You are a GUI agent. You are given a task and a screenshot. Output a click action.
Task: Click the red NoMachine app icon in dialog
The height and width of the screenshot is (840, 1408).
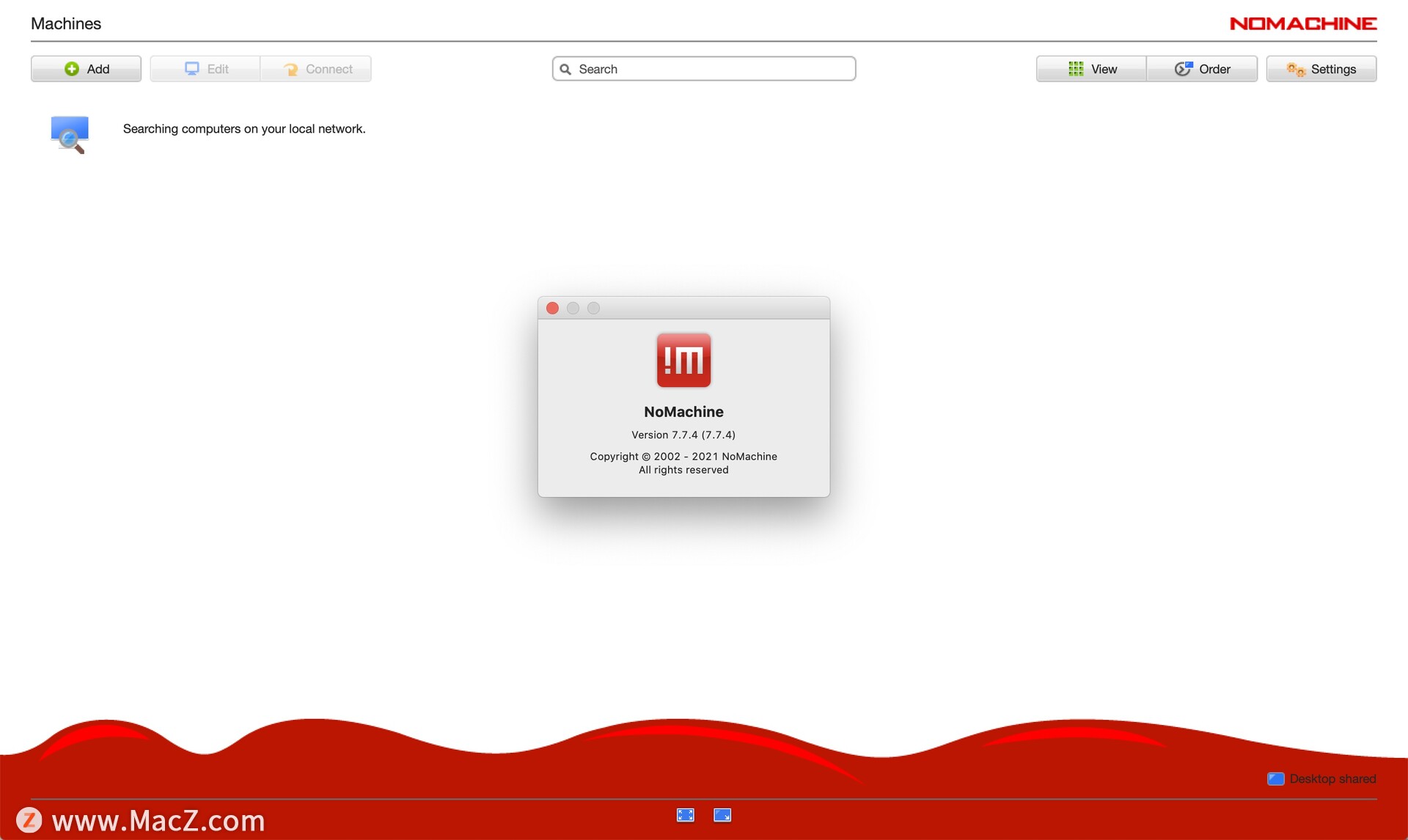click(683, 361)
